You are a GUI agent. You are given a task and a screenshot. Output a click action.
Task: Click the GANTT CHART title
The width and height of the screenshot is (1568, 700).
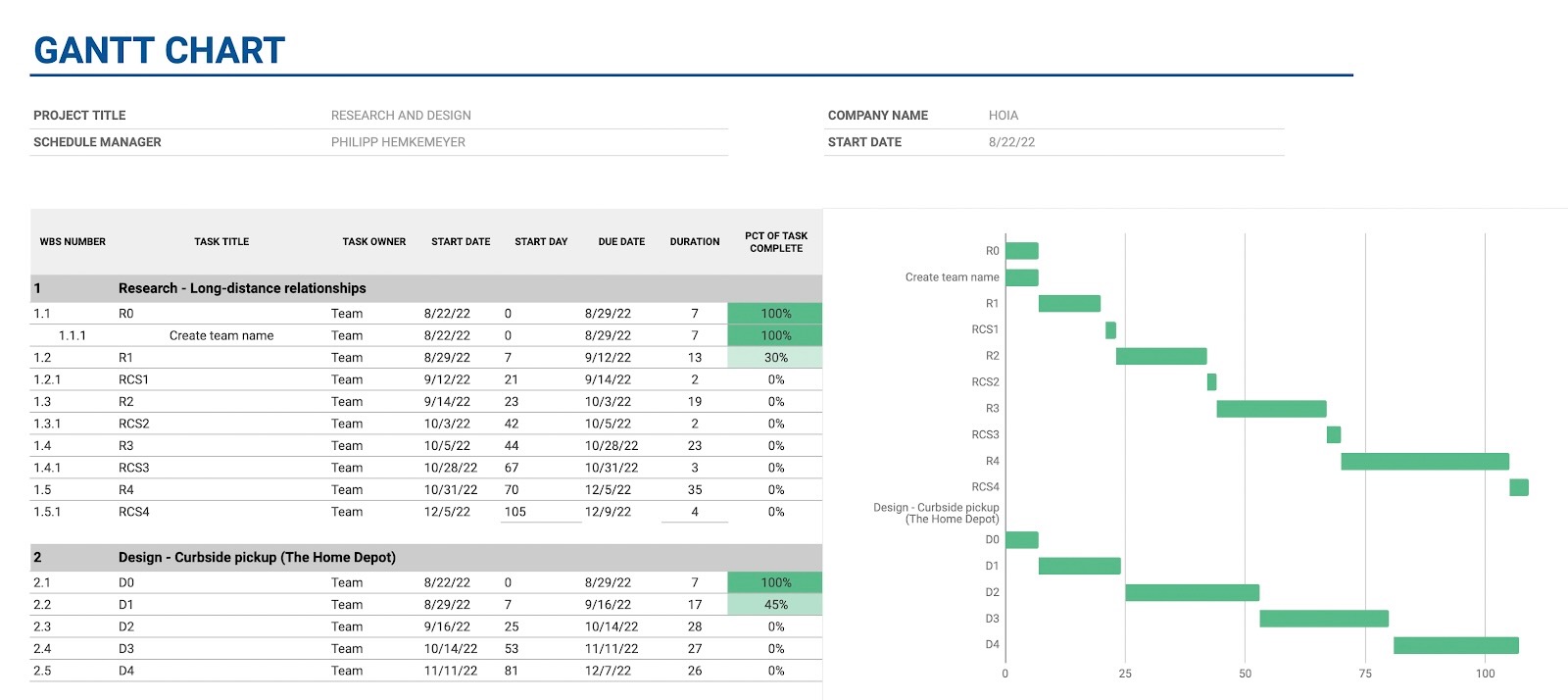point(159,50)
